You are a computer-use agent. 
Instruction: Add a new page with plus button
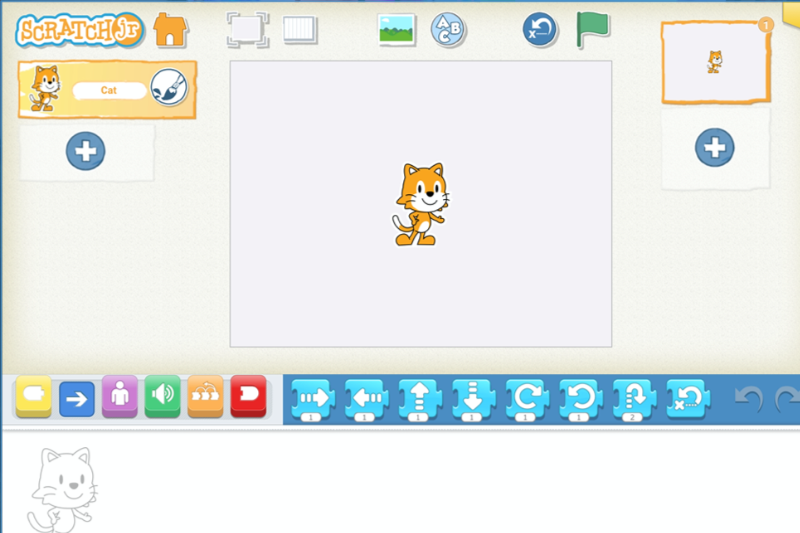tap(715, 147)
